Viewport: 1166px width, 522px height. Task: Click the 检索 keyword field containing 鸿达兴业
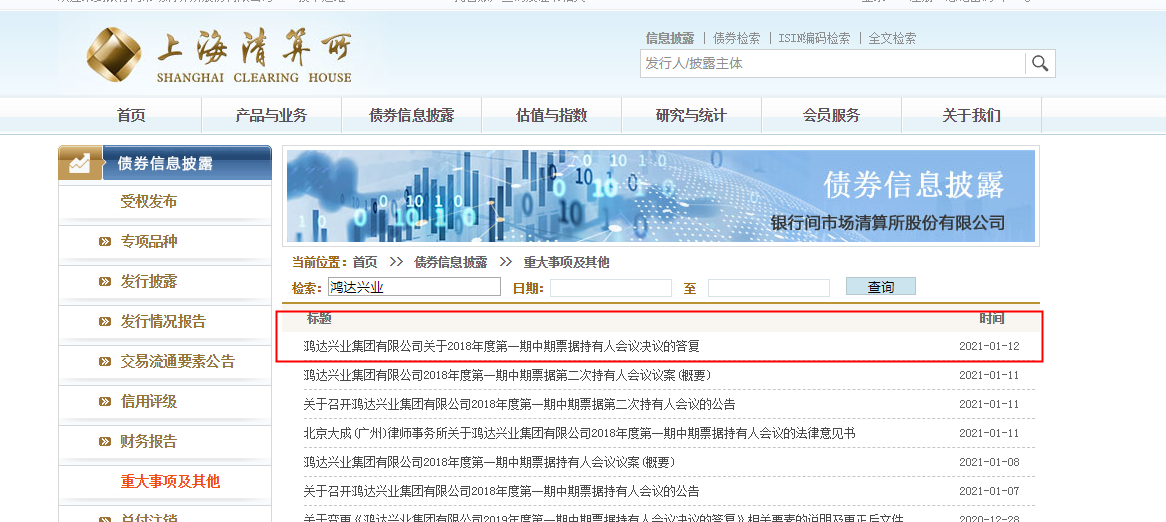(x=414, y=287)
